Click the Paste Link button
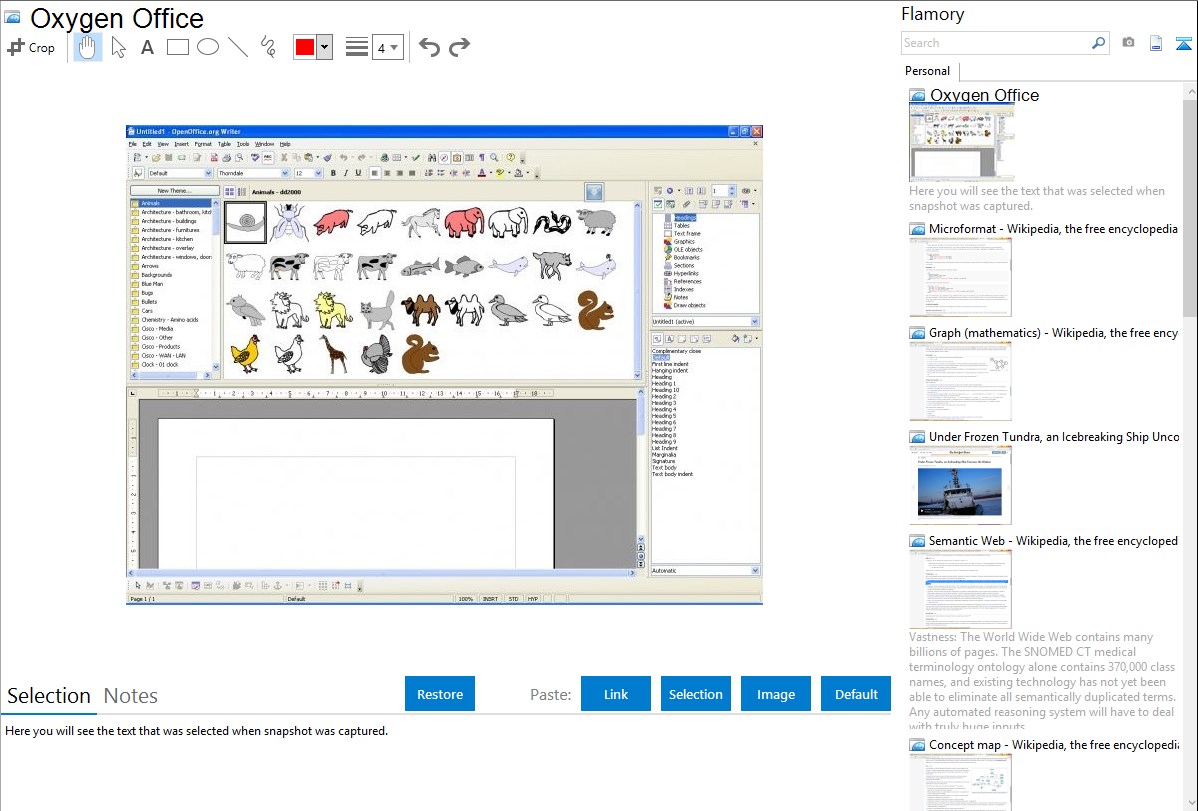The image size is (1198, 811). [616, 694]
